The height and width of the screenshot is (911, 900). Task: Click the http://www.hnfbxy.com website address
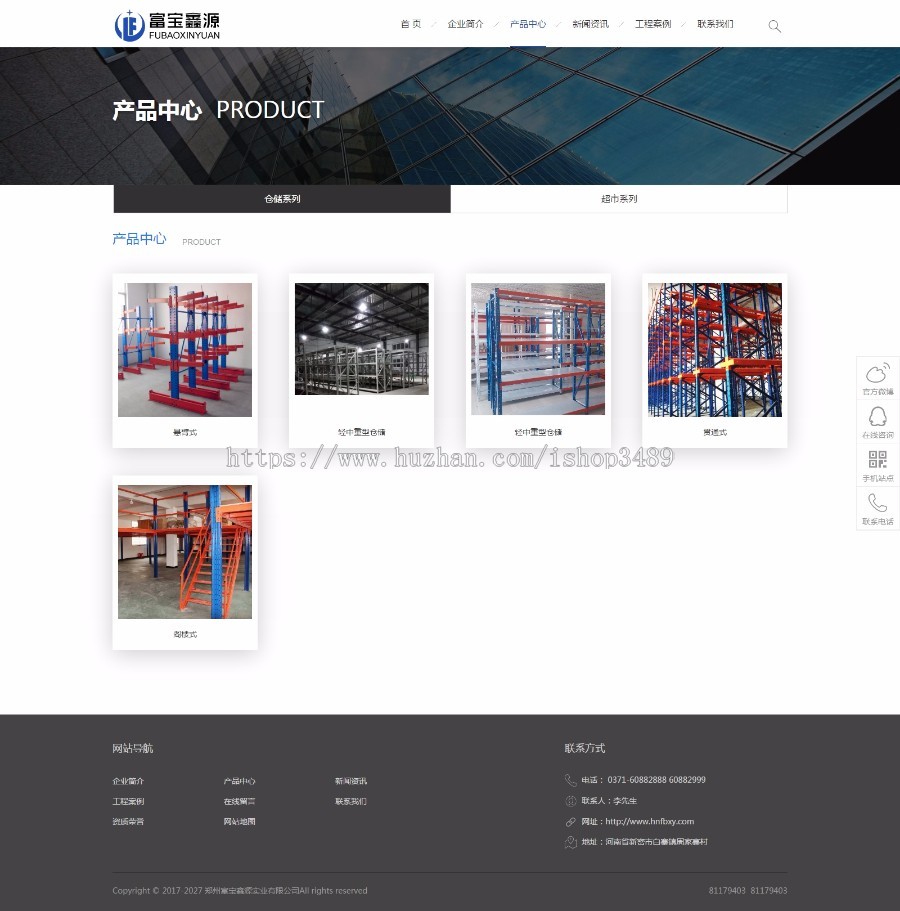click(650, 822)
